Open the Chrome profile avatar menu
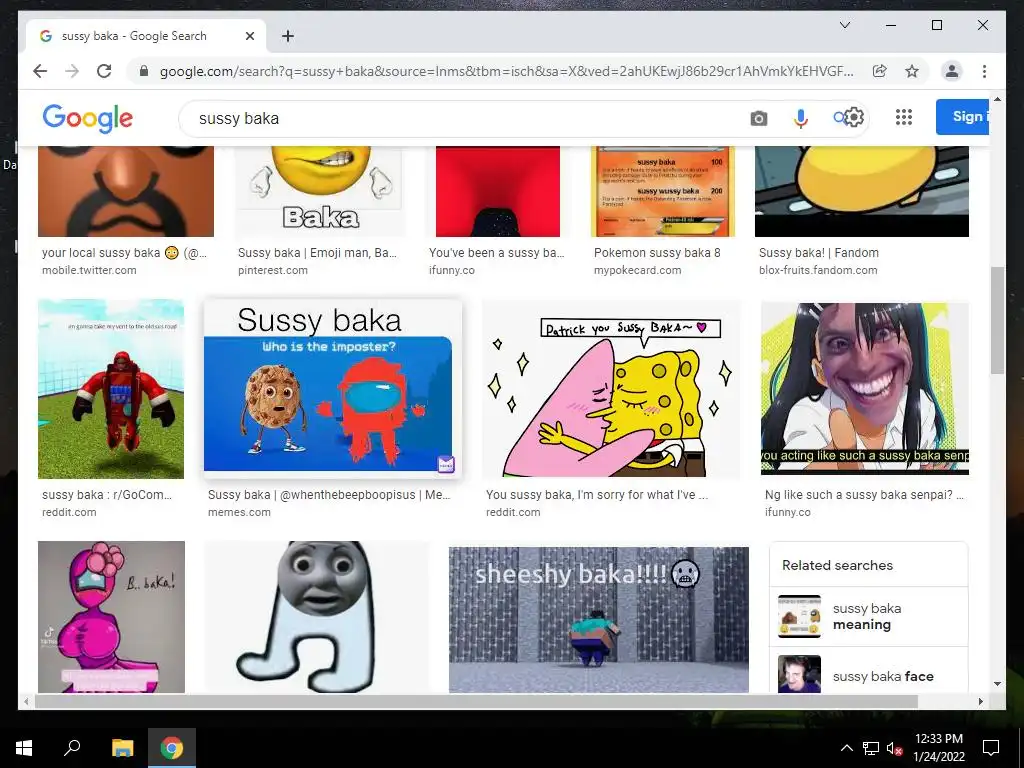1024x768 pixels. point(952,71)
